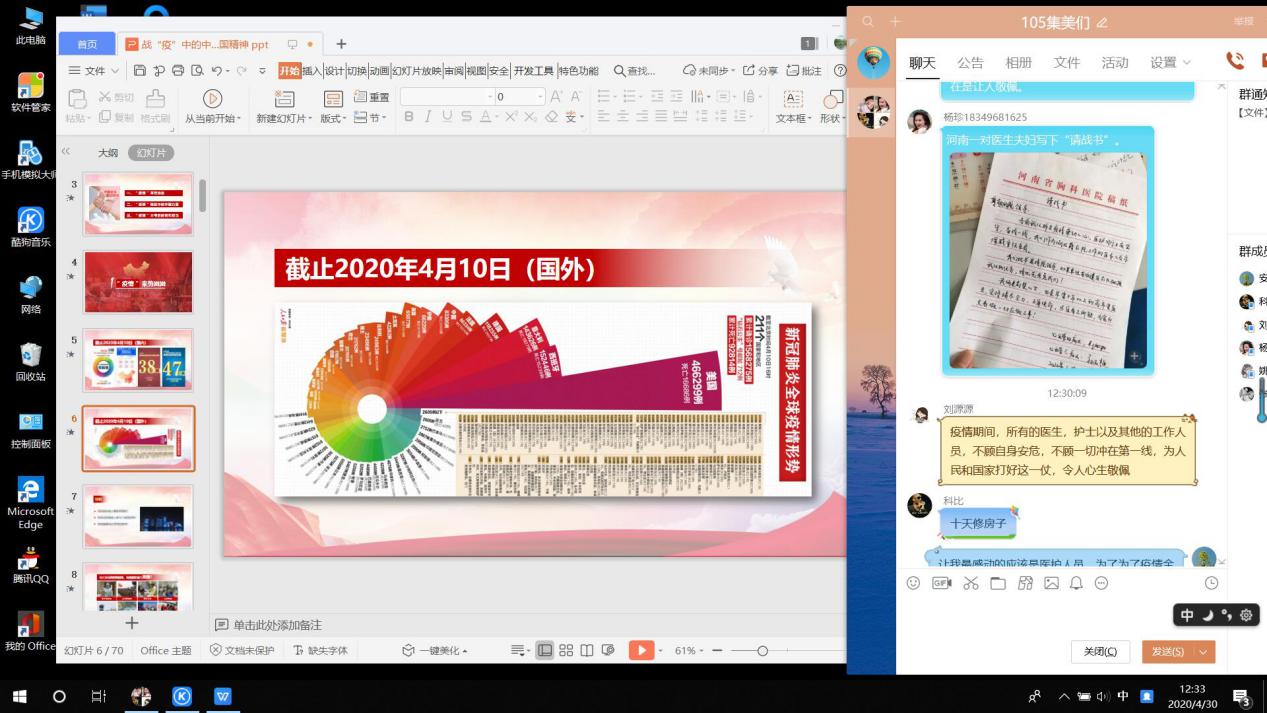Start a group voice call
Viewport: 1267px width, 713px height.
[x=1235, y=62]
